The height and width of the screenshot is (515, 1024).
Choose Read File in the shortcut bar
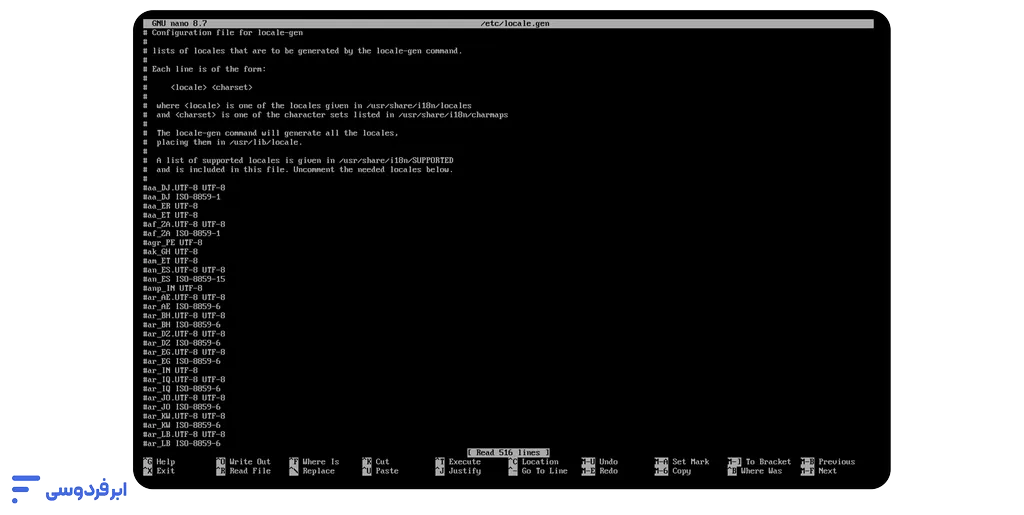pos(249,471)
